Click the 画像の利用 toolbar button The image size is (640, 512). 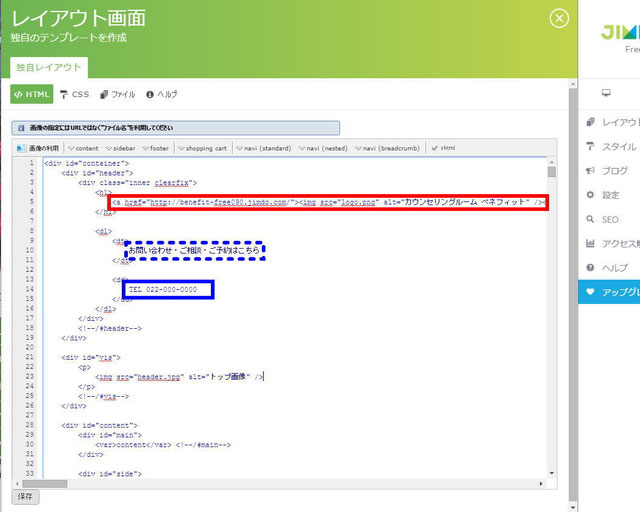(38, 148)
